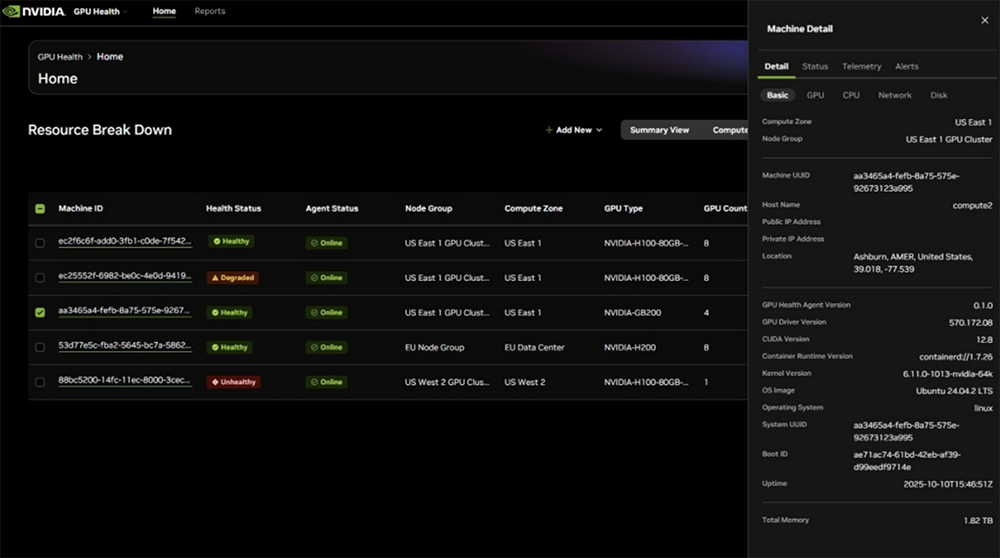This screenshot has width=1000, height=558.
Task: Open the Reports tab in top navigation
Action: tap(210, 12)
